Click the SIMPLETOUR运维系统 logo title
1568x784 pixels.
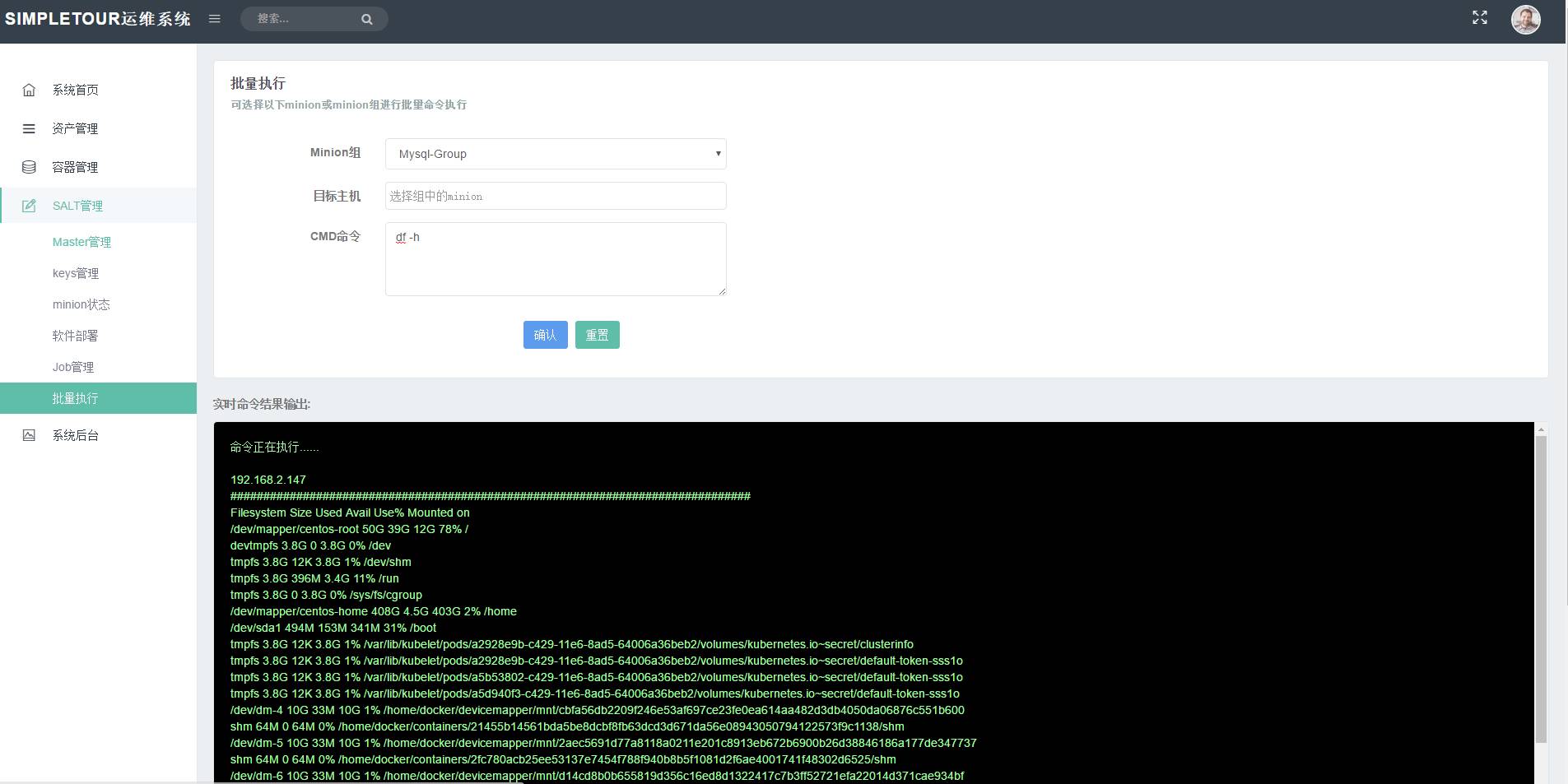coord(98,19)
